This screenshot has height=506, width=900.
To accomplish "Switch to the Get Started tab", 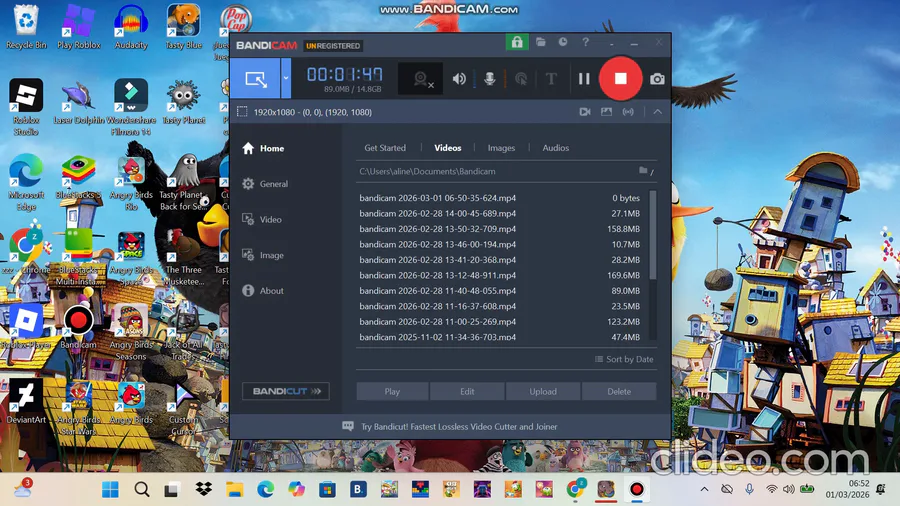I will [385, 147].
